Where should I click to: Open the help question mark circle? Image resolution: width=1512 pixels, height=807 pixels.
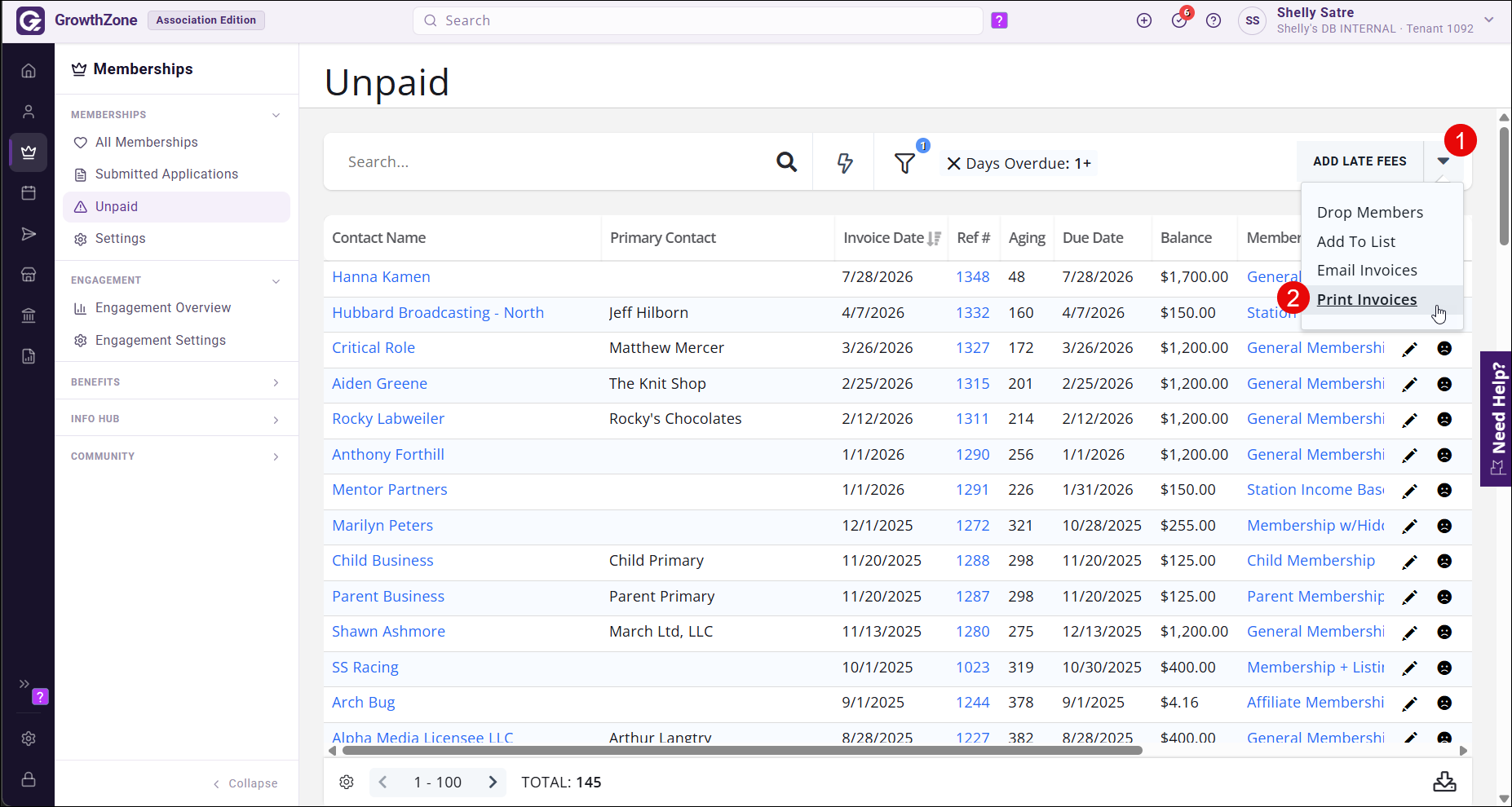coord(1214,20)
